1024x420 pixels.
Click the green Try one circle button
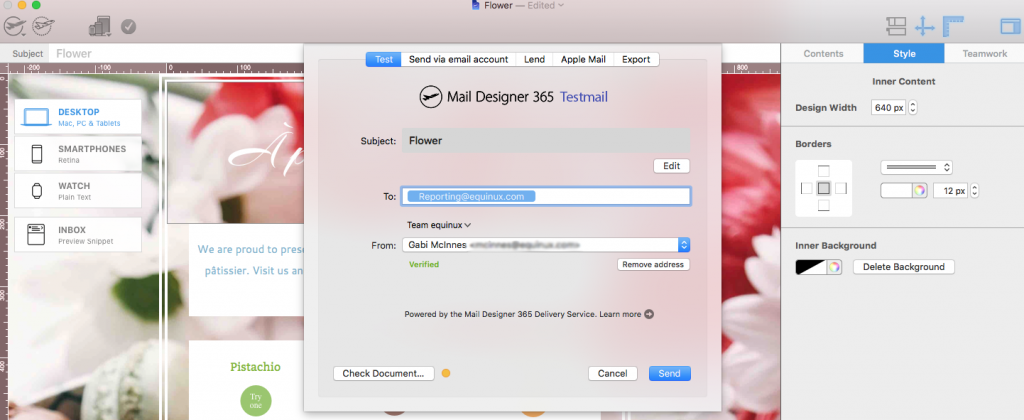point(255,400)
